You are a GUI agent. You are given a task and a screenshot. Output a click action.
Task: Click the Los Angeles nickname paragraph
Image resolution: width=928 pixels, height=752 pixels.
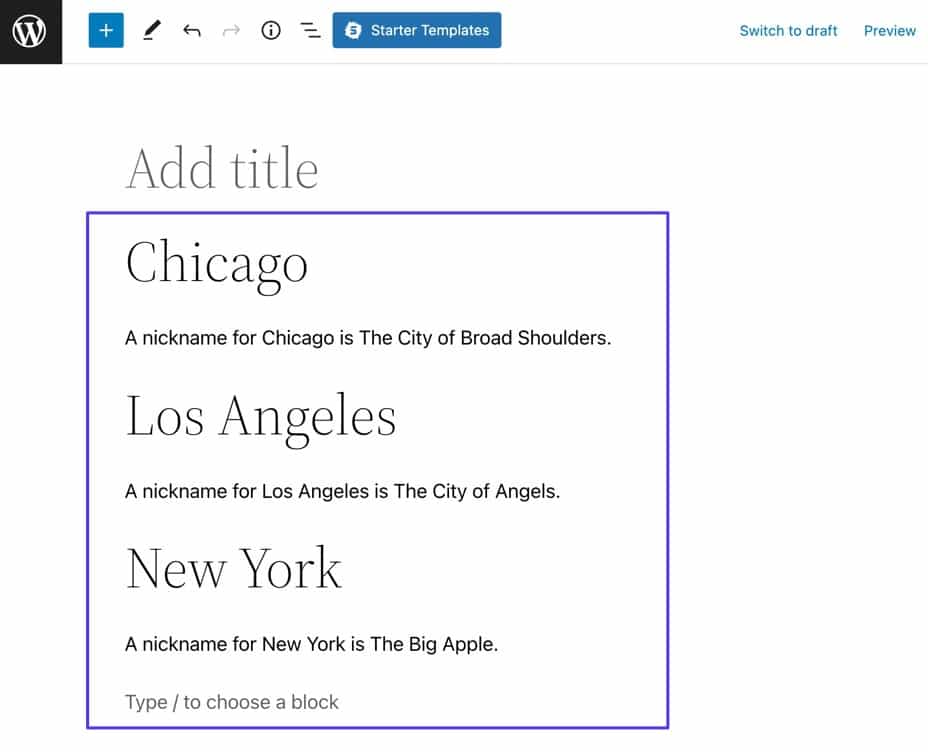point(343,491)
